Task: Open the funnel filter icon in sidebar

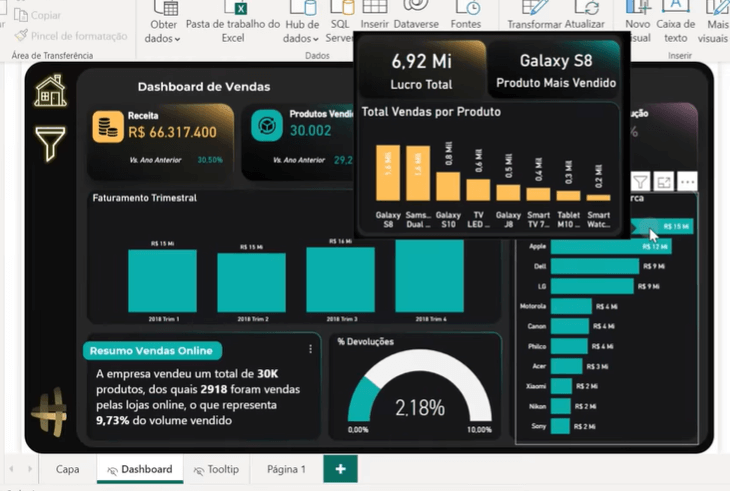Action: point(50,143)
